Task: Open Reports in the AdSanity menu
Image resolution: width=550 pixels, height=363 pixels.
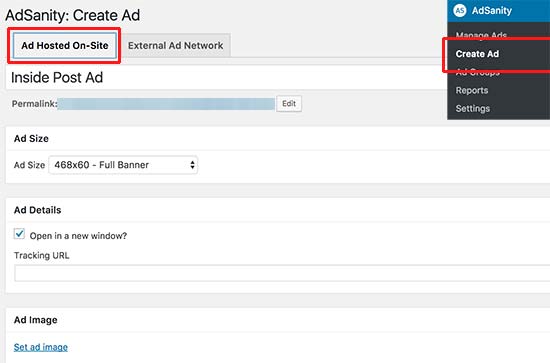Action: [472, 90]
